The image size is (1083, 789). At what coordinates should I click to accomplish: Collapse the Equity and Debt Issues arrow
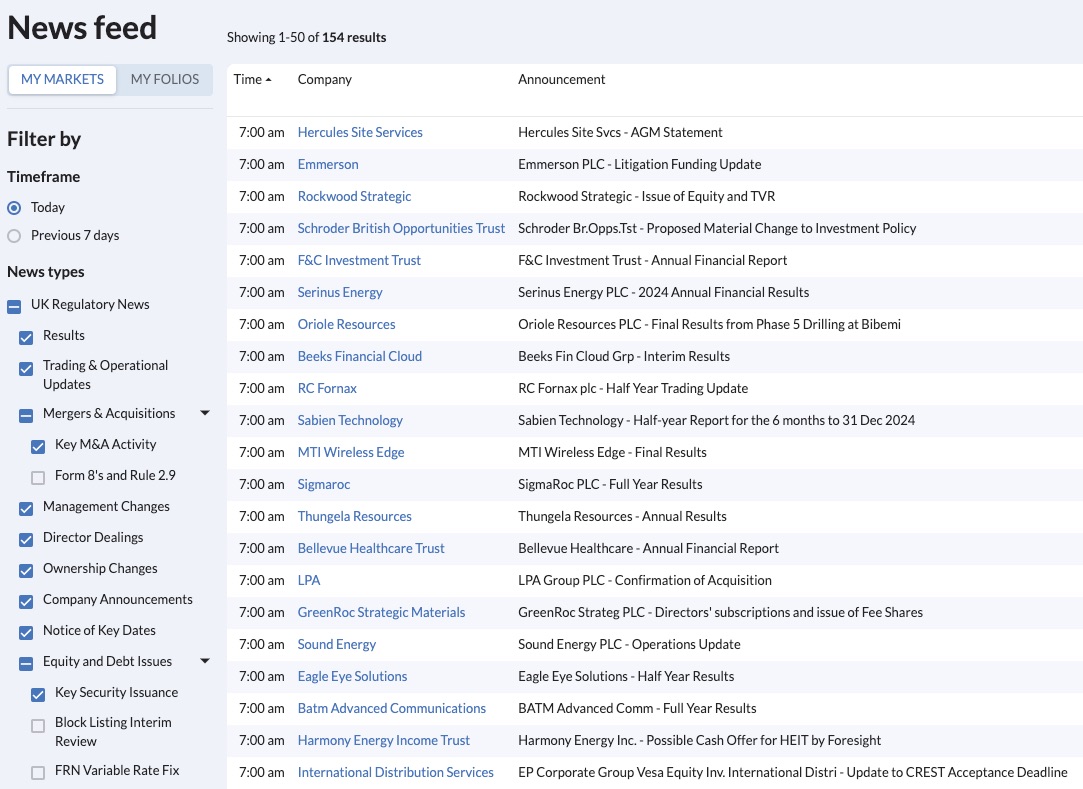(x=204, y=661)
